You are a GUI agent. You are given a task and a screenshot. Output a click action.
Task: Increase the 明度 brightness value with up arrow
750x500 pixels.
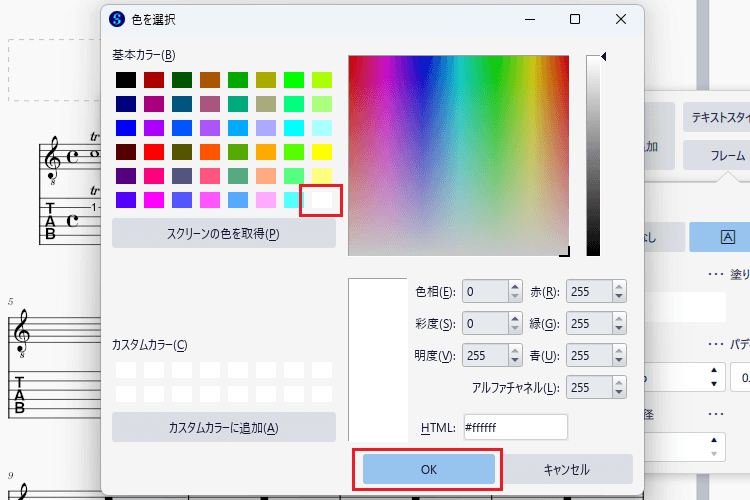(x=515, y=351)
